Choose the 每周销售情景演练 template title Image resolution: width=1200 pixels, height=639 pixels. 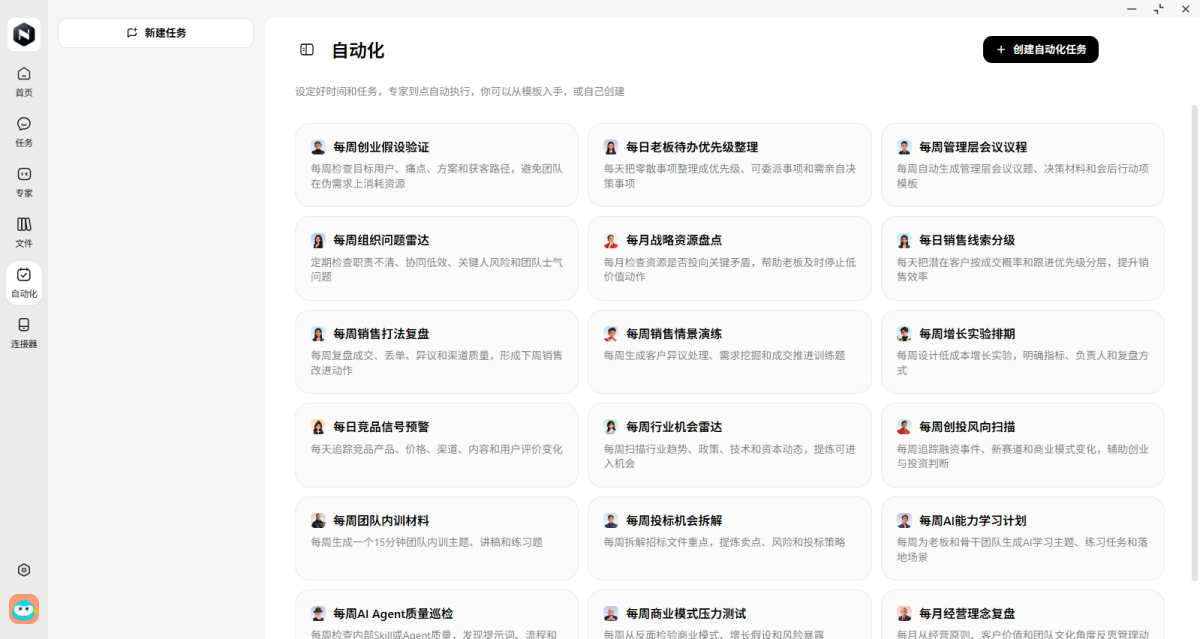click(x=674, y=334)
